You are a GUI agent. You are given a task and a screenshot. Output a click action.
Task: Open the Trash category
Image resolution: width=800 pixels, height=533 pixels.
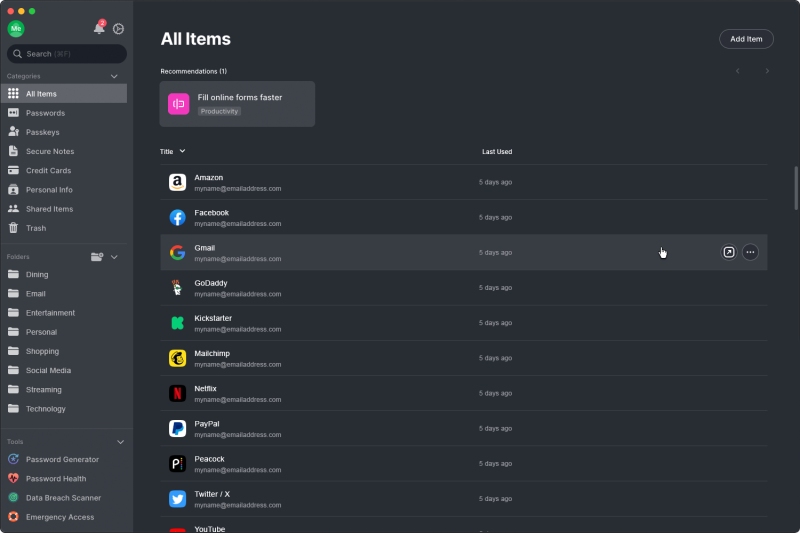pyautogui.click(x=64, y=228)
